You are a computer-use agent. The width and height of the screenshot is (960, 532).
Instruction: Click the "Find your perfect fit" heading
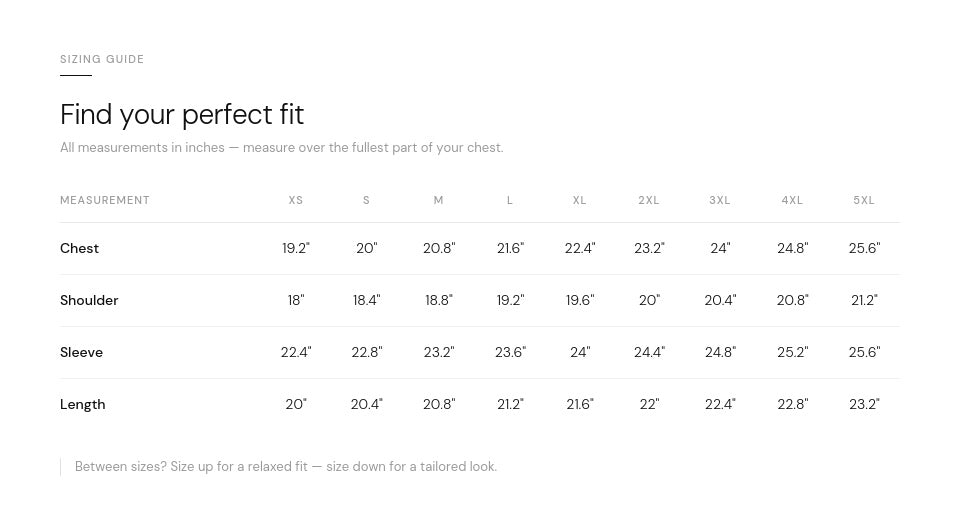point(182,115)
